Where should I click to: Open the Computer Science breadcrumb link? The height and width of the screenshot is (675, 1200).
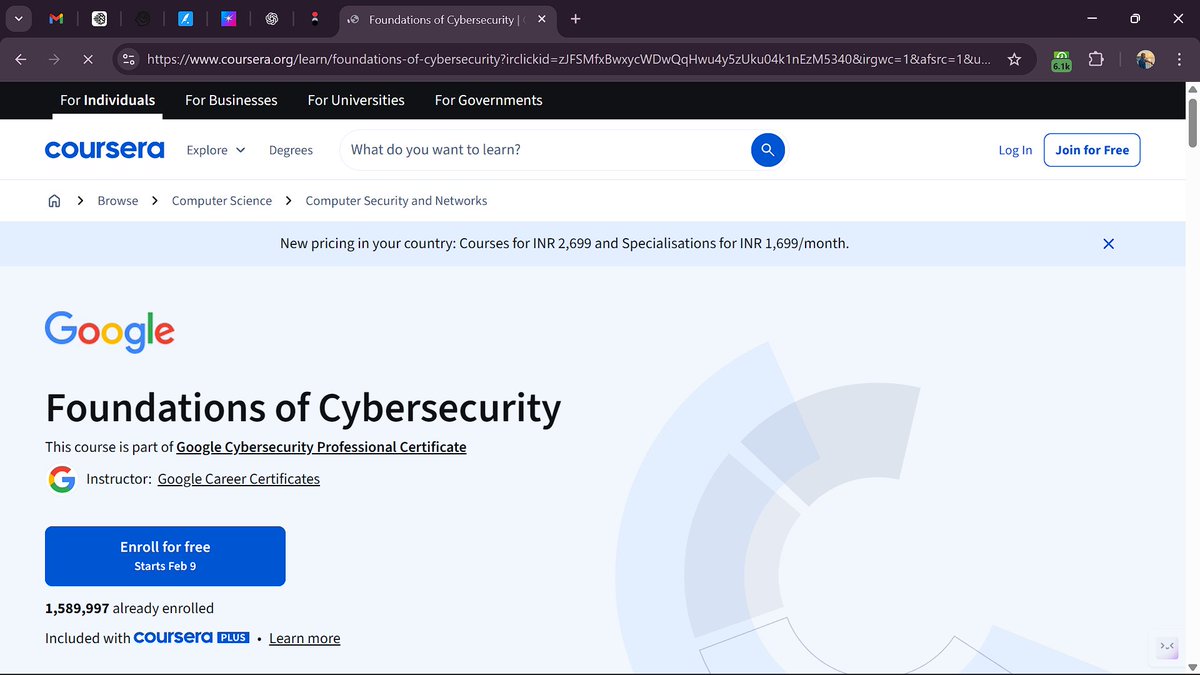pos(222,201)
